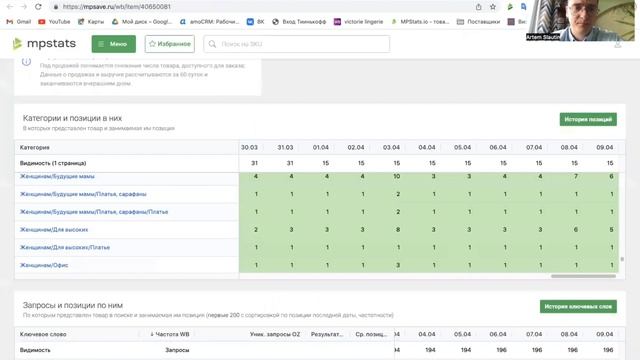Click the Ср. позиц... column header

[x=371, y=334]
